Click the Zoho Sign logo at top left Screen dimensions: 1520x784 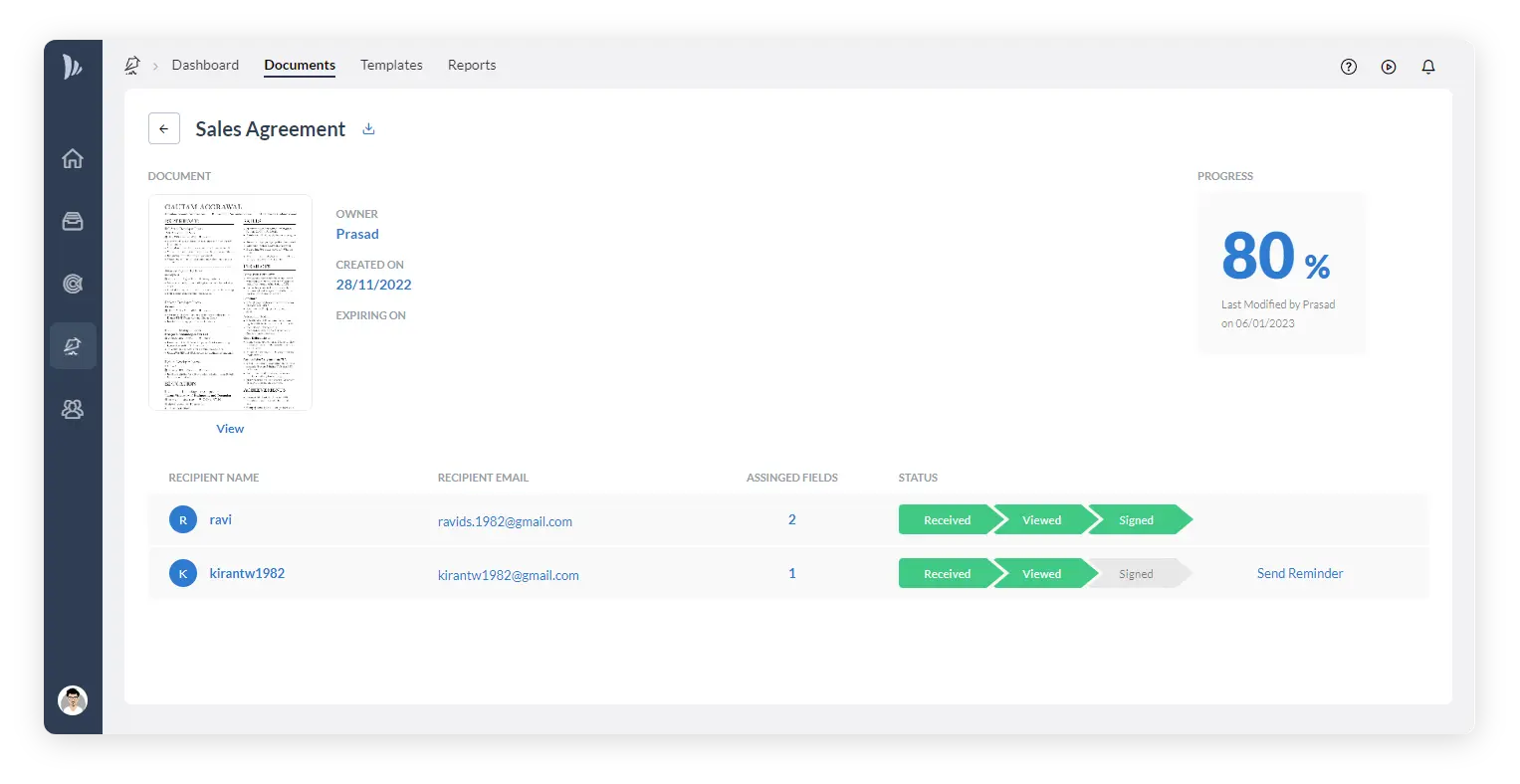pos(72,66)
